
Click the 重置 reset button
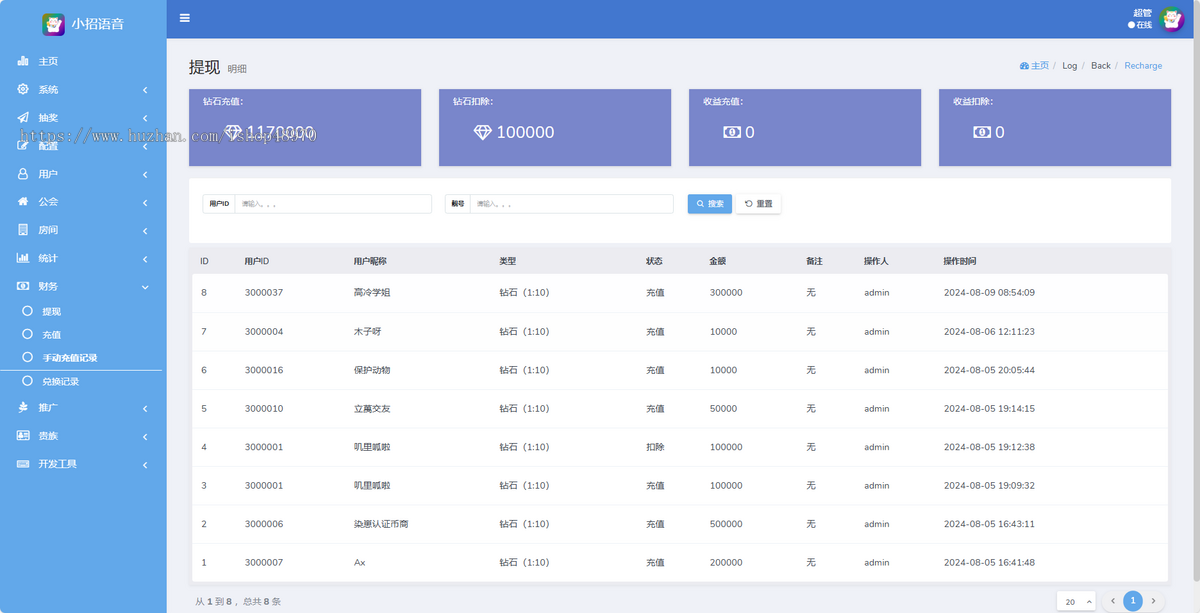click(x=758, y=204)
